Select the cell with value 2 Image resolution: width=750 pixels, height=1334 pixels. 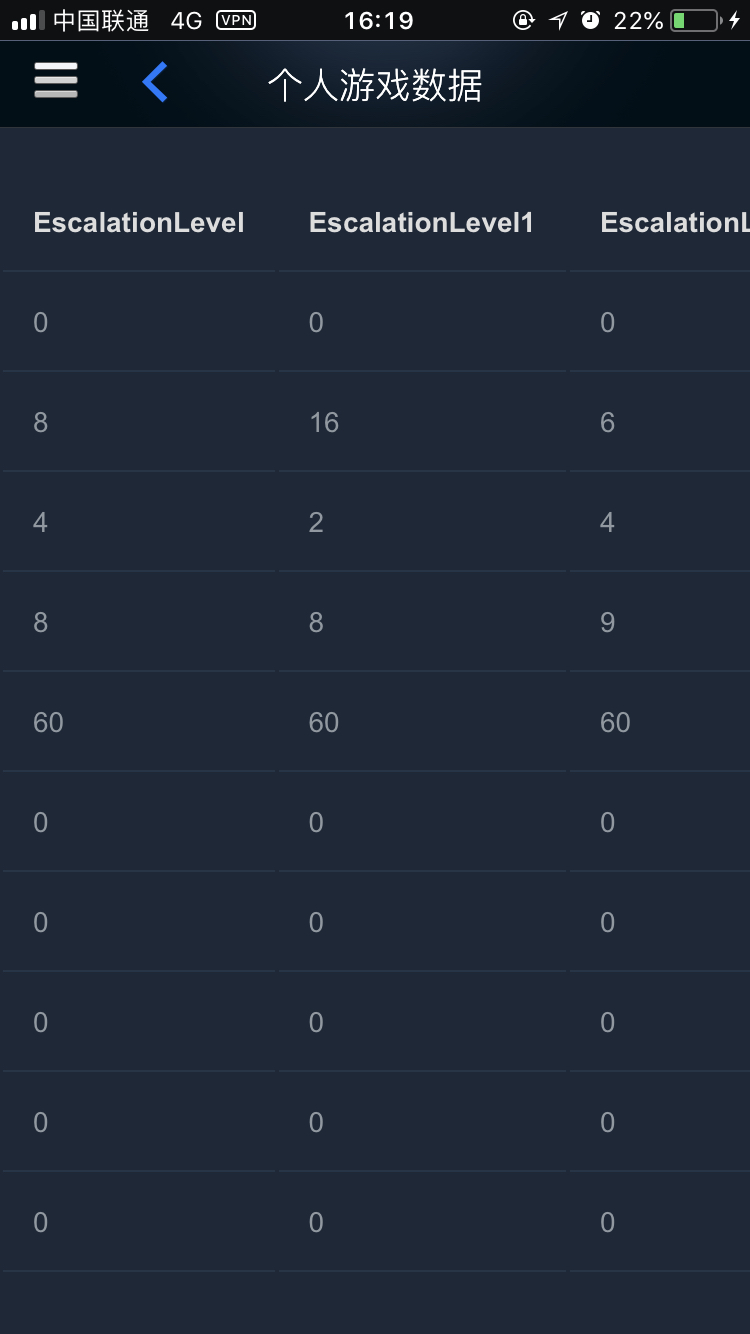click(x=422, y=522)
